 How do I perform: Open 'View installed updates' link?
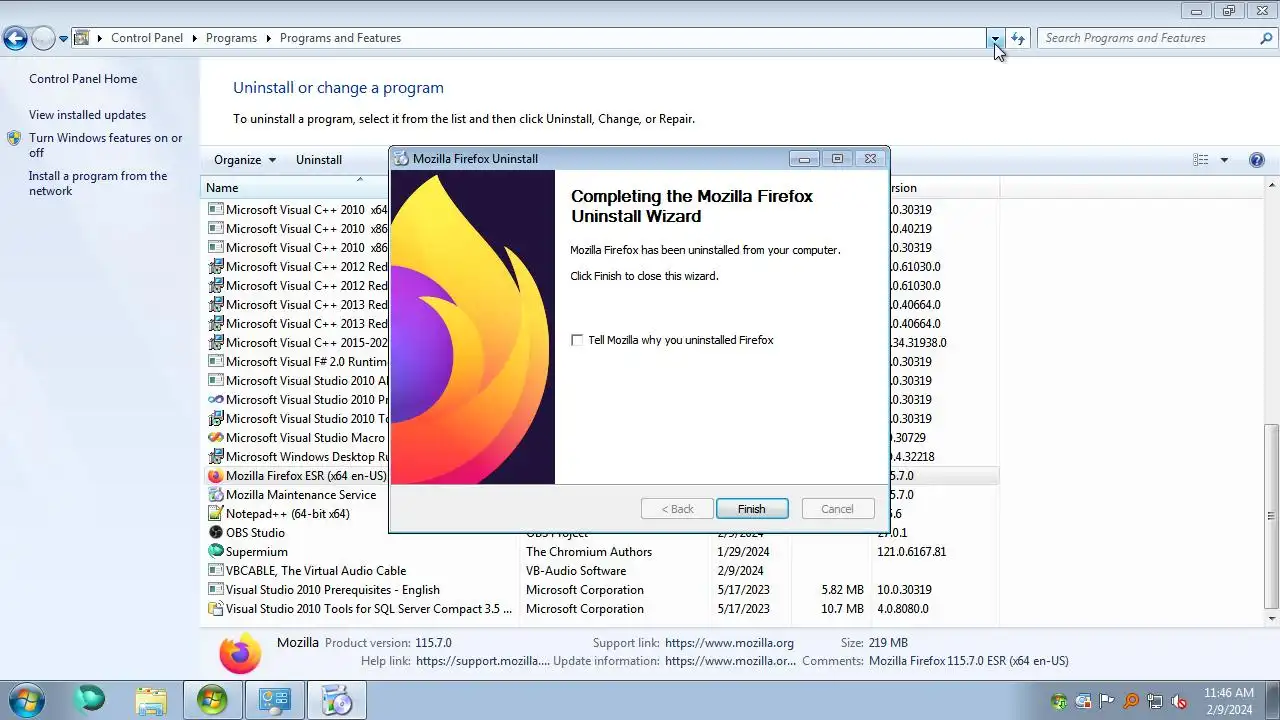coord(87,115)
